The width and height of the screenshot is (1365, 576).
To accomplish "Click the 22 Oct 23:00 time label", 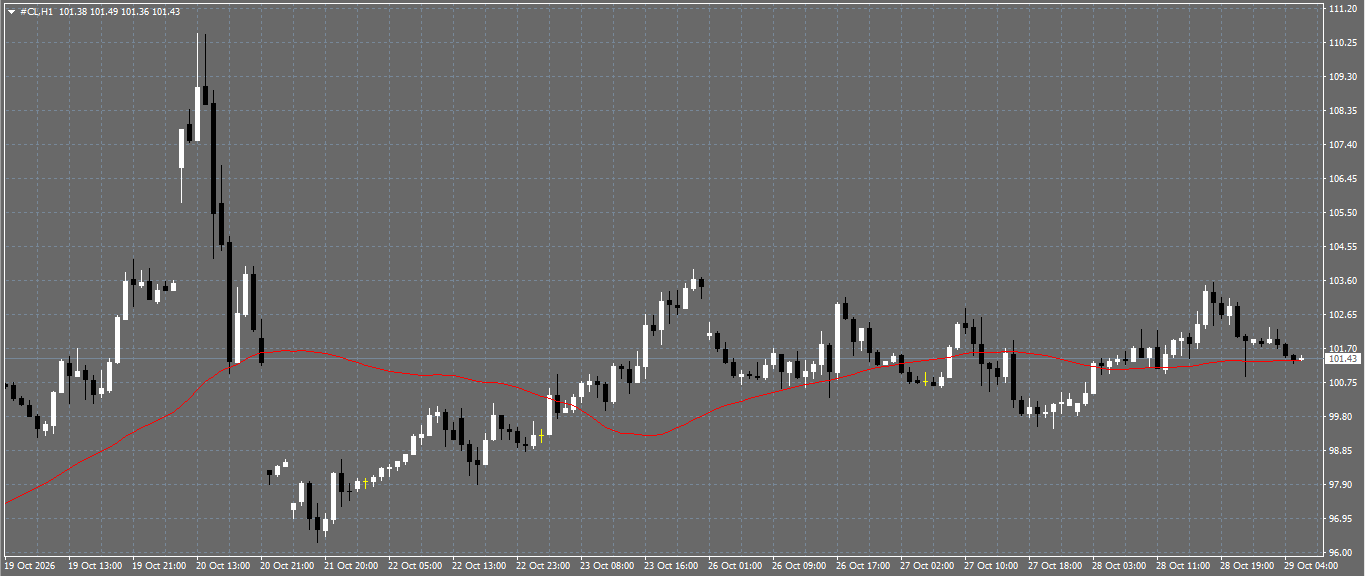I will point(544,566).
